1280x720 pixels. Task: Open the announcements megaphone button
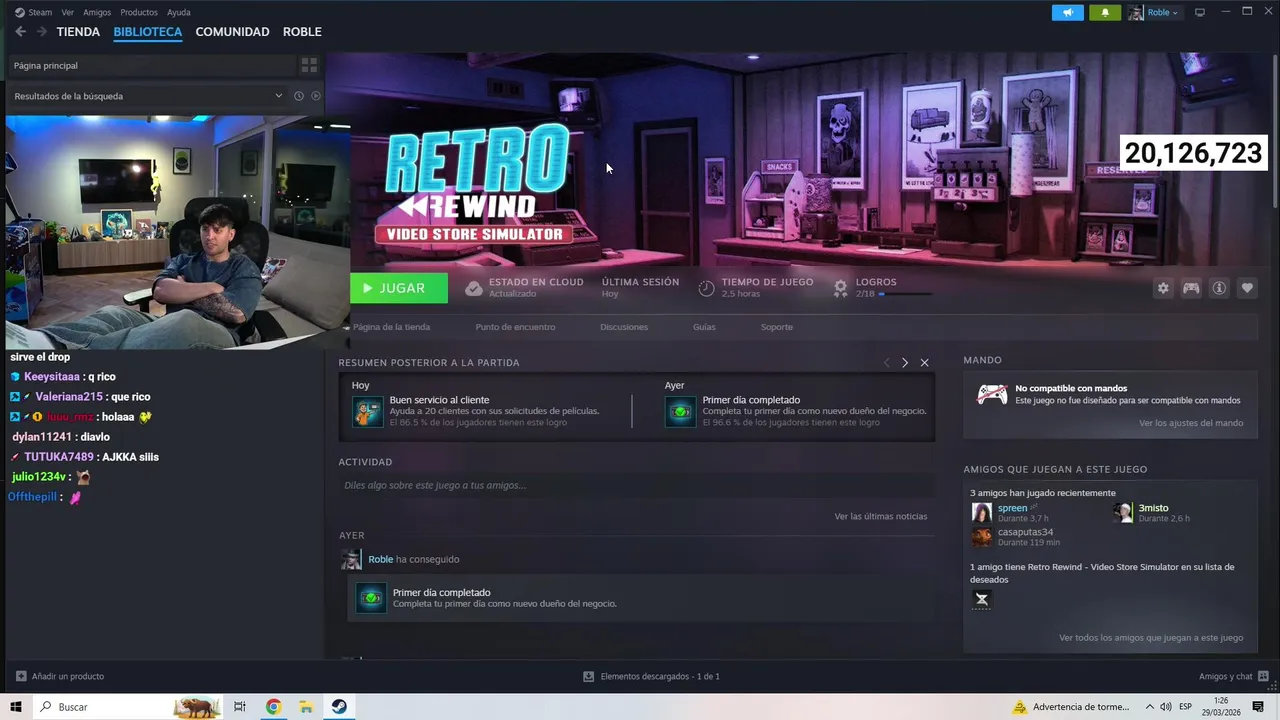pos(1068,12)
